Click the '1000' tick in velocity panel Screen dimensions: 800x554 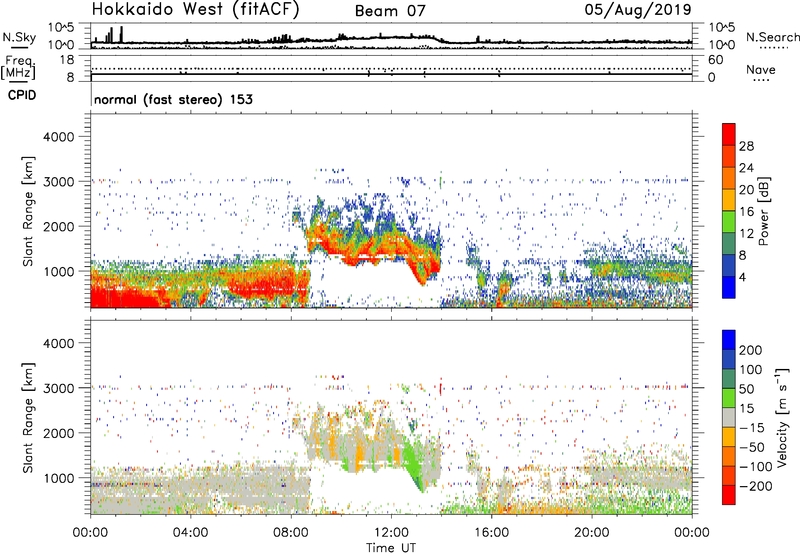(x=58, y=478)
